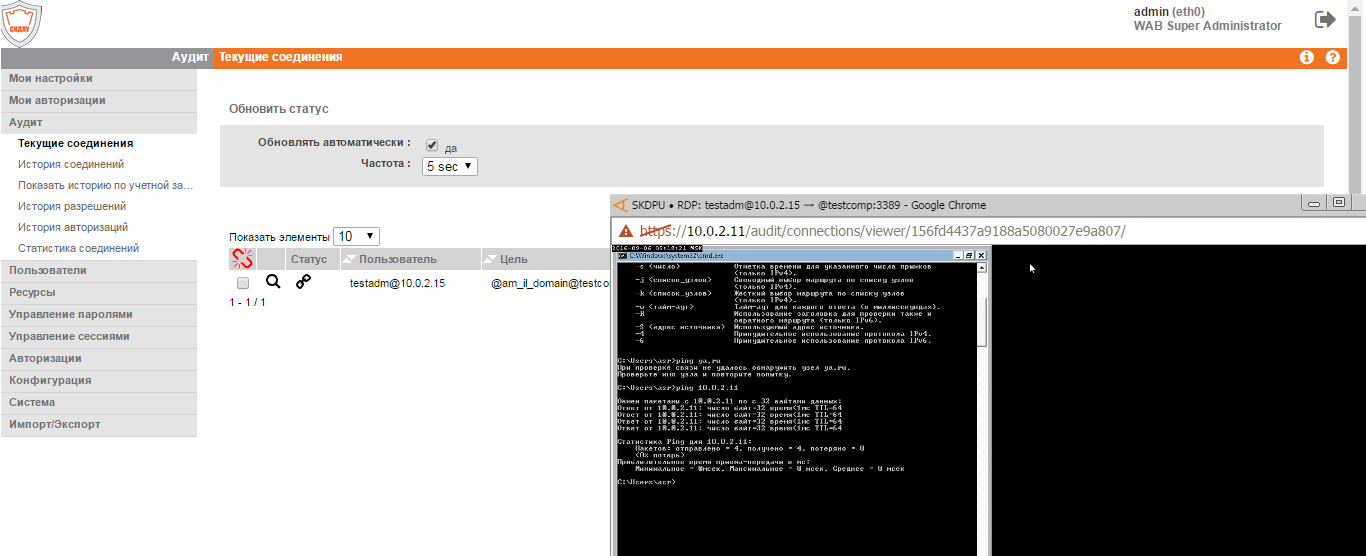Screen dimensions: 1366x556
Task: Expand the 'Пользователи' menu section
Action: click(x=98, y=270)
